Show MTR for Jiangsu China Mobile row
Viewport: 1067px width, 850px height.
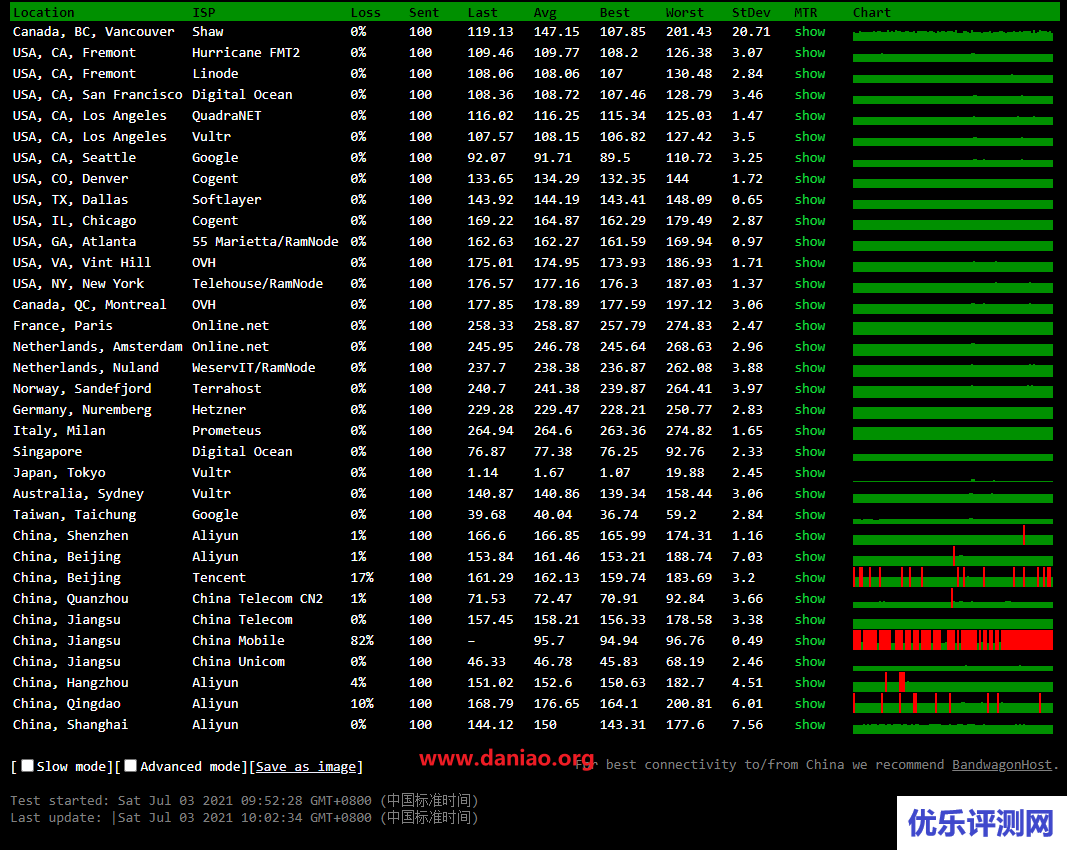[x=810, y=640]
